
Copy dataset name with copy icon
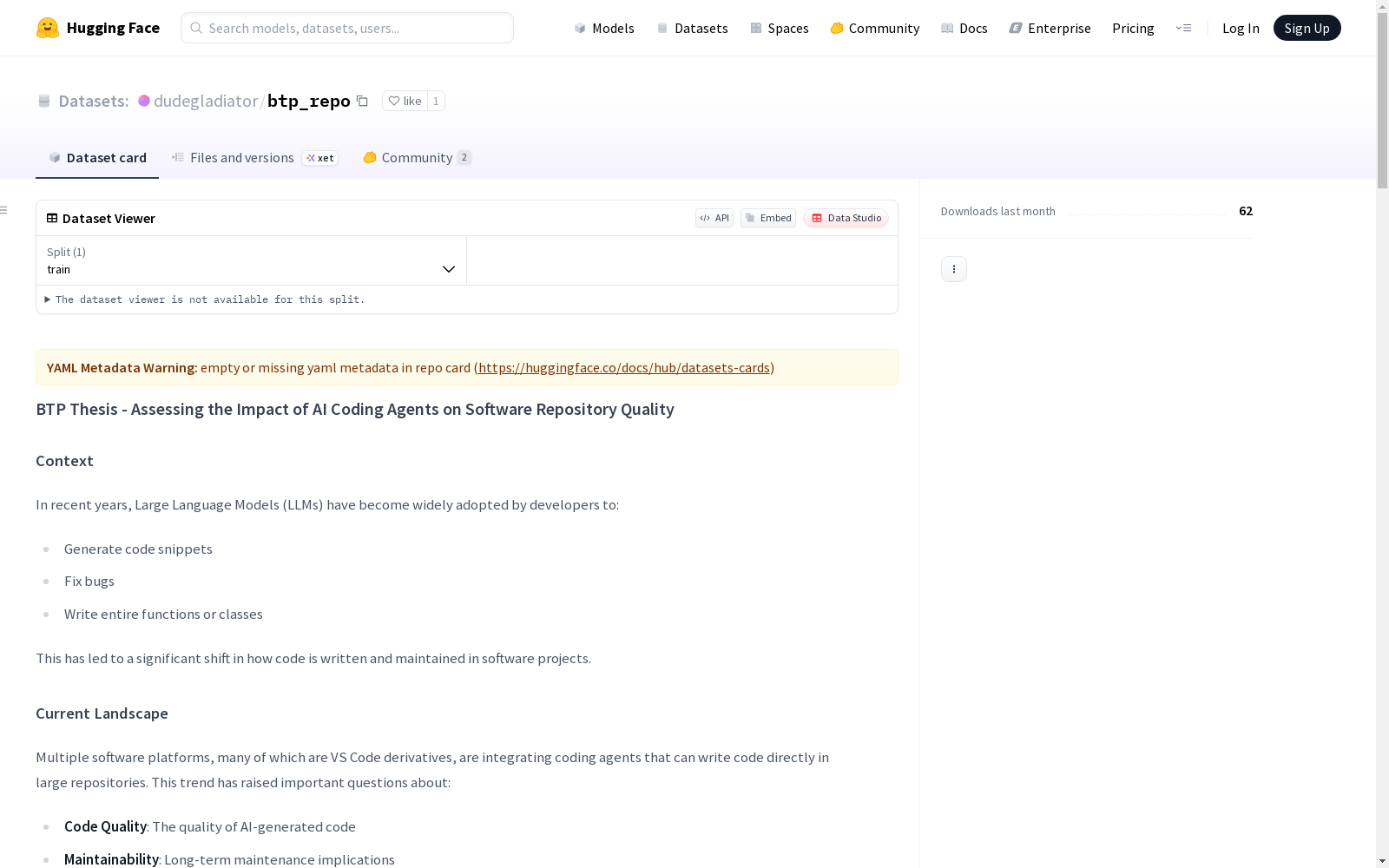(x=363, y=101)
